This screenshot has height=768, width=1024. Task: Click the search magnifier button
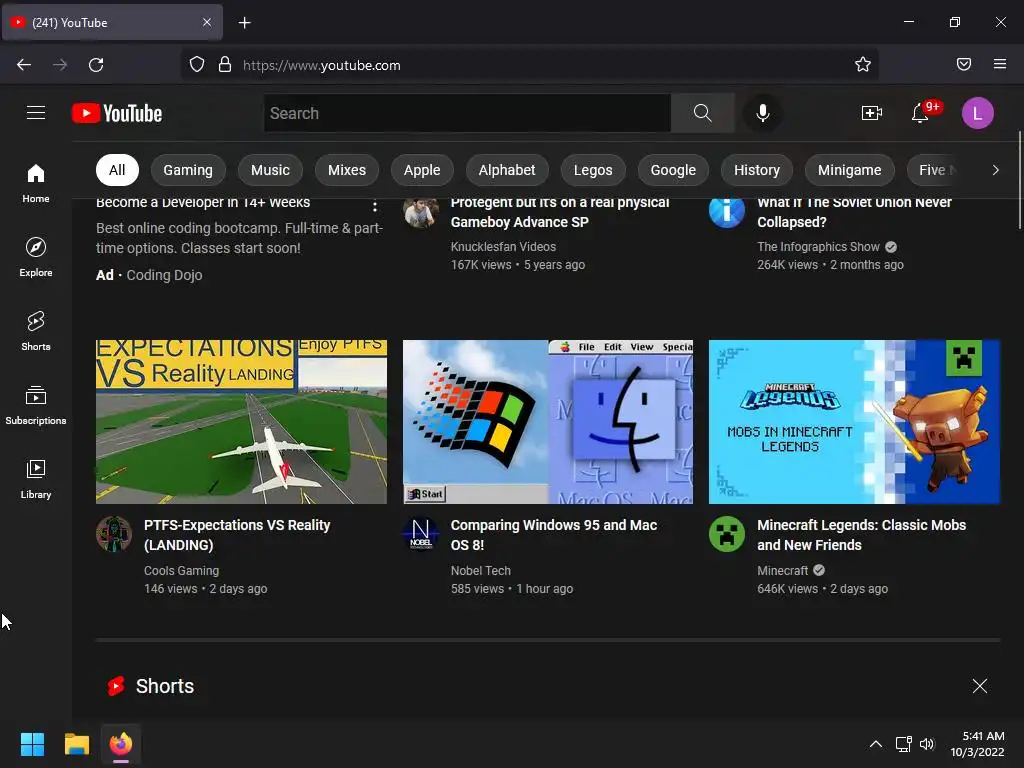(x=702, y=113)
